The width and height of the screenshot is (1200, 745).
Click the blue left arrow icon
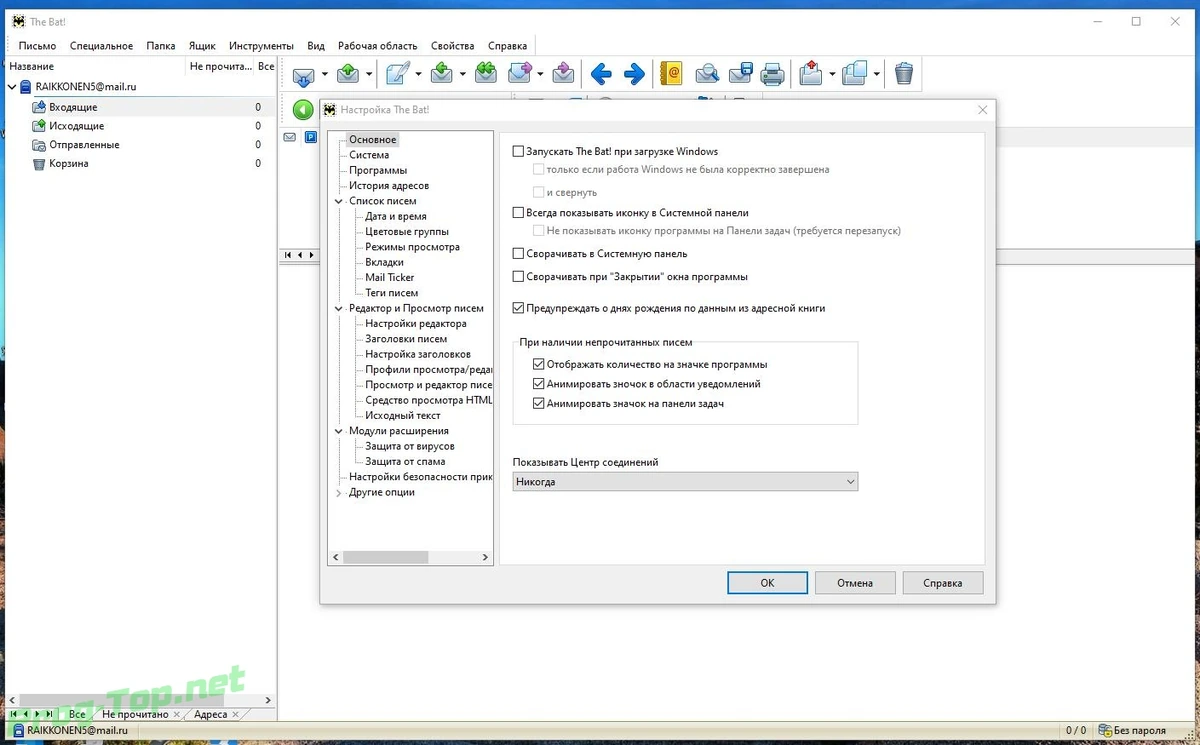pos(601,73)
